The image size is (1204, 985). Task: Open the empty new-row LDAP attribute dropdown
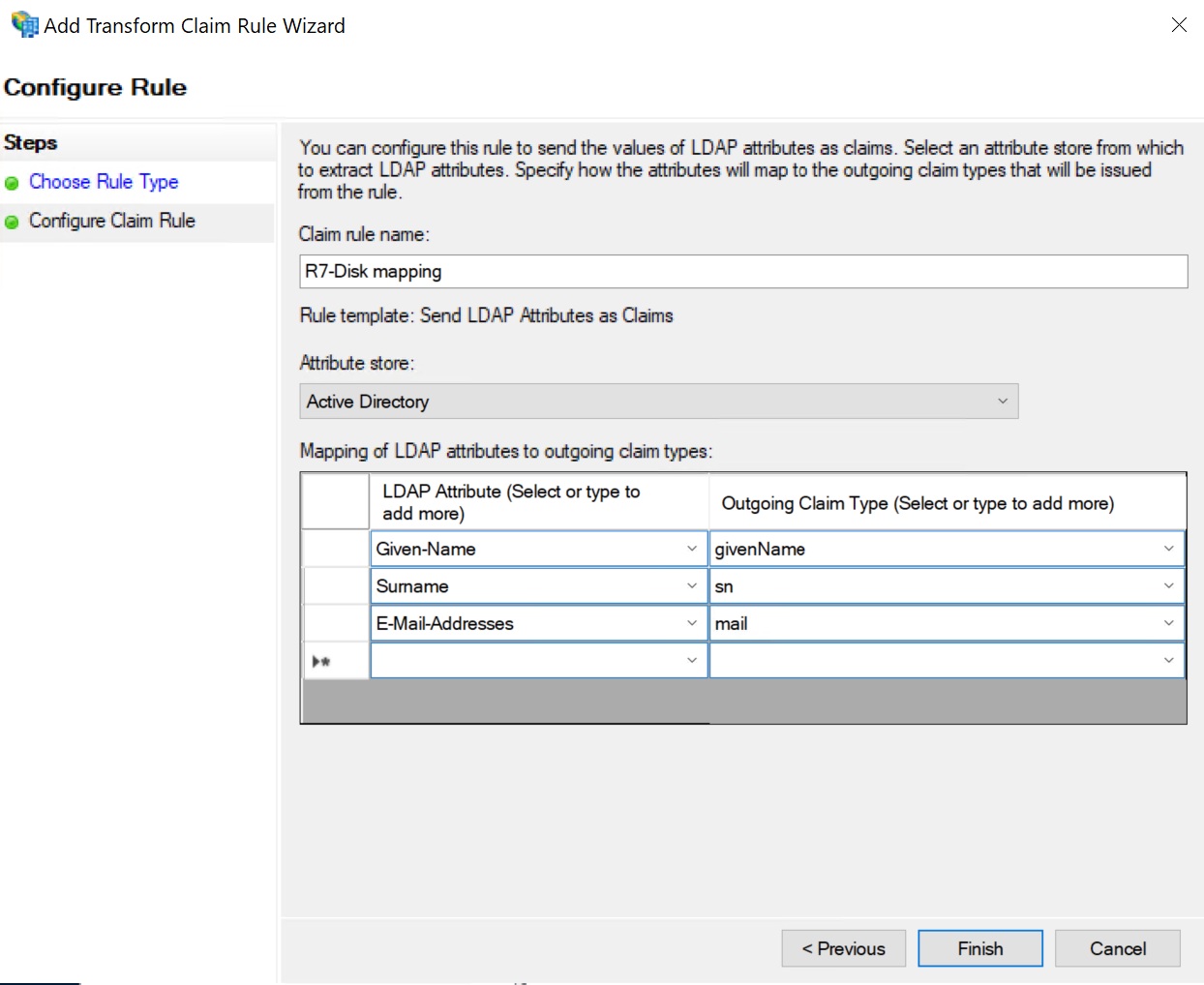coord(692,660)
